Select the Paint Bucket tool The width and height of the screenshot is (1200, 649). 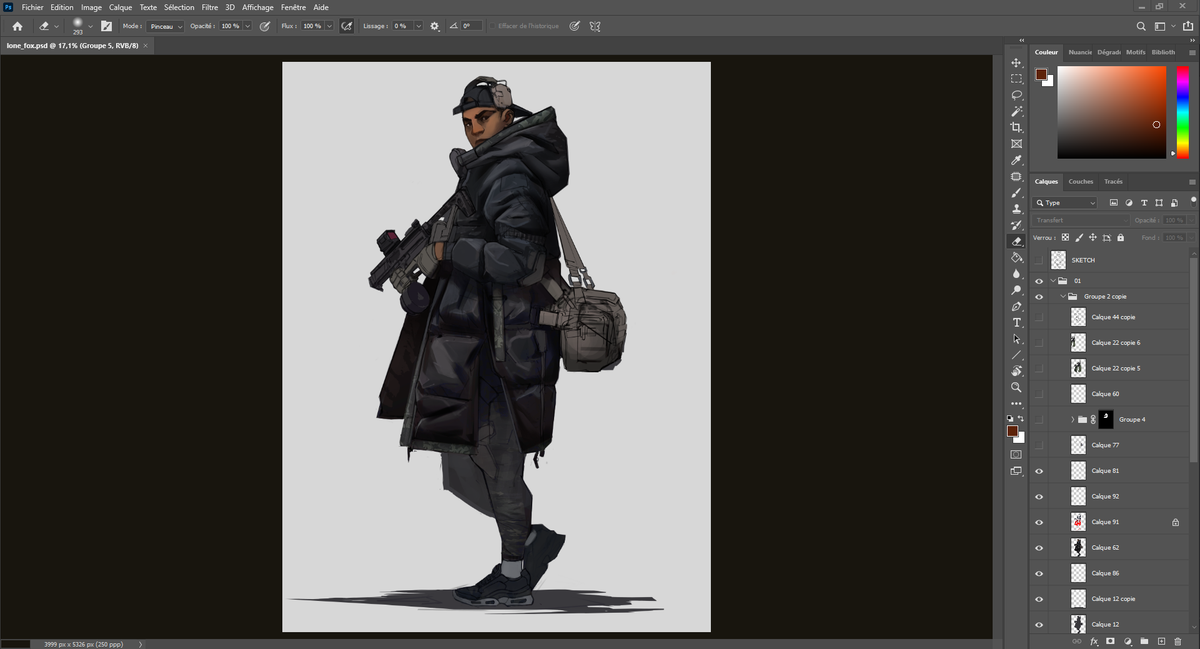point(1017,257)
